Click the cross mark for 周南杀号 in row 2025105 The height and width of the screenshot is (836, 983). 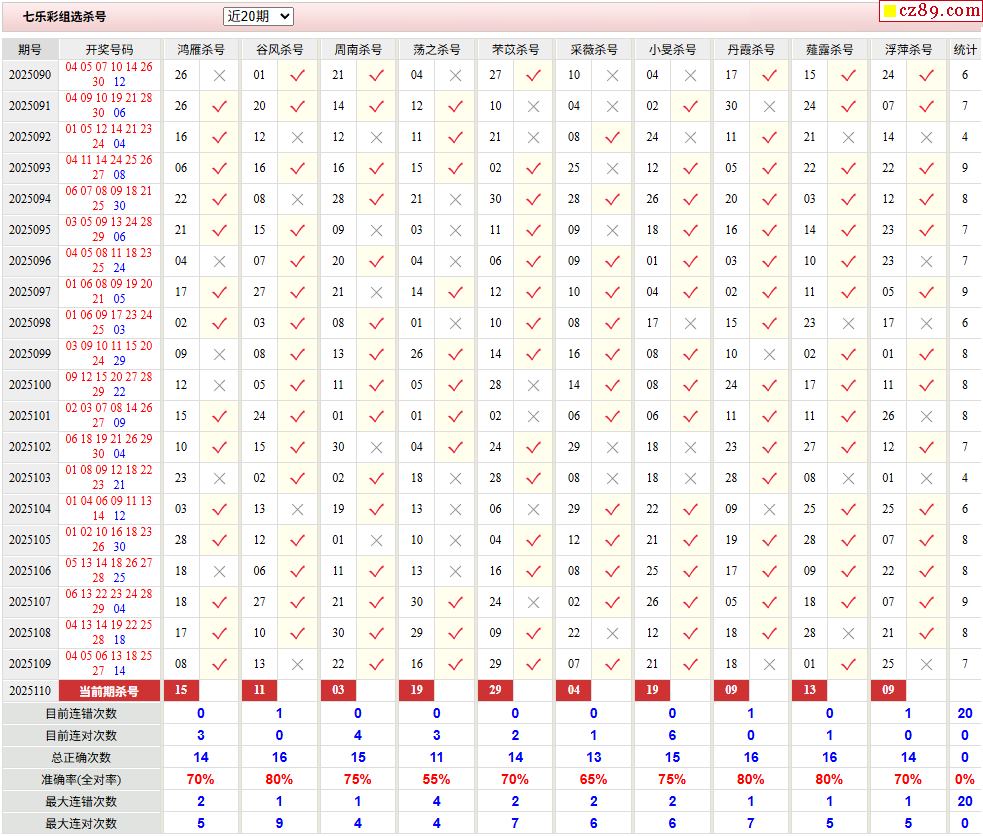[x=377, y=541]
